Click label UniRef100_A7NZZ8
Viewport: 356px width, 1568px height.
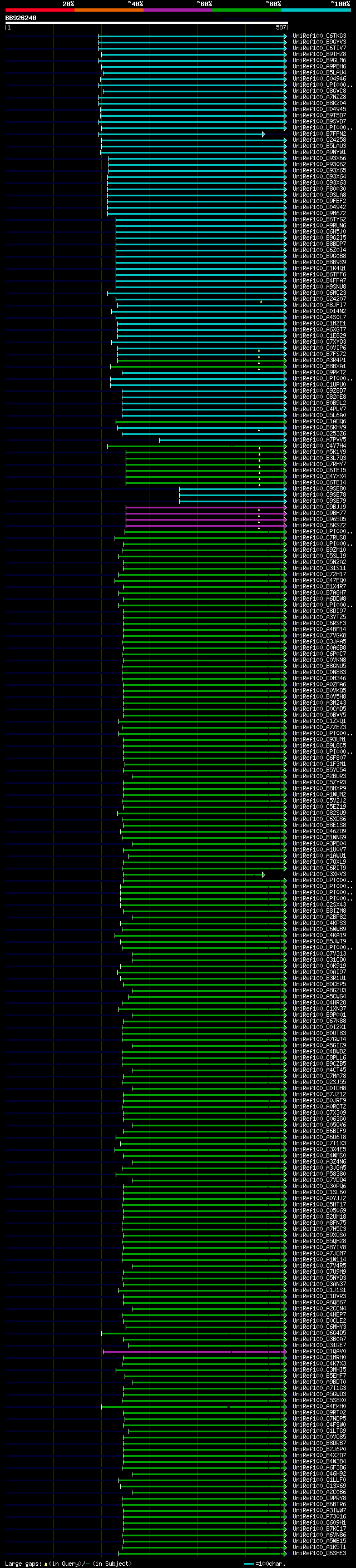[x=319, y=97]
